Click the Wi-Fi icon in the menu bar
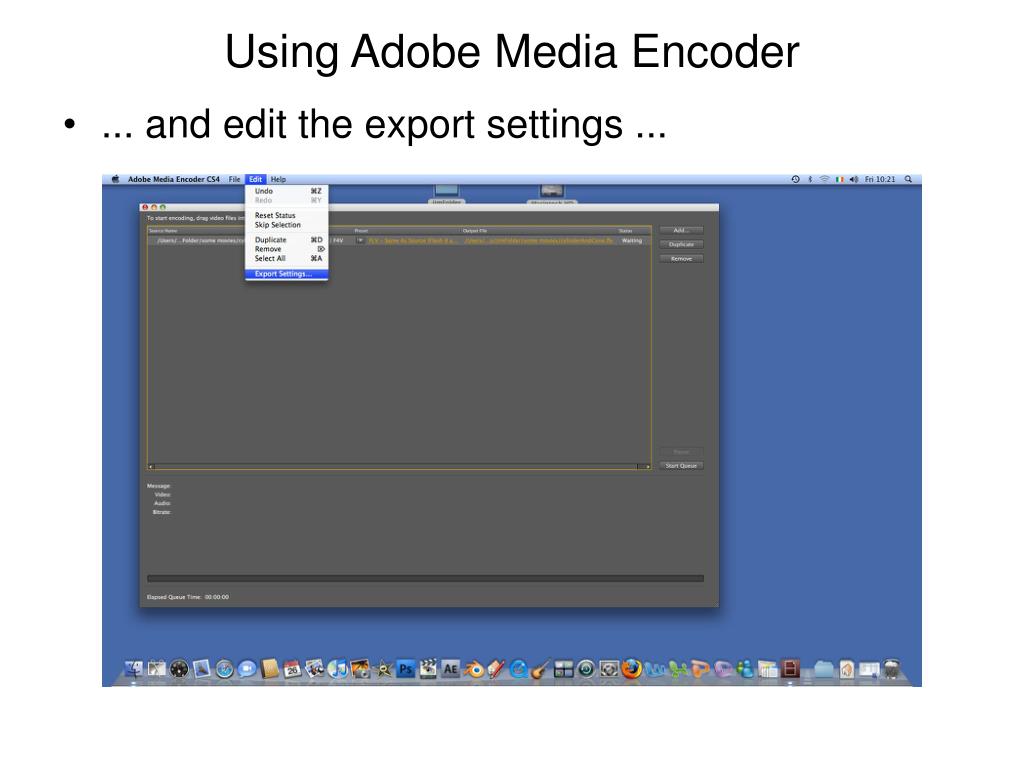The width and height of the screenshot is (1024, 768). 824,179
